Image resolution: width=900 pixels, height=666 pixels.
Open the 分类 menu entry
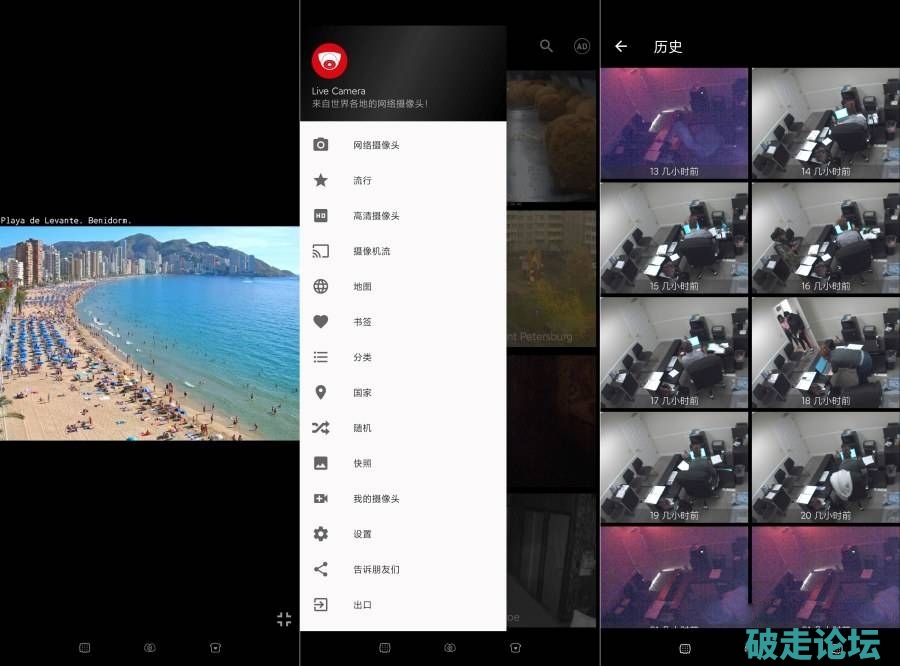click(x=362, y=357)
